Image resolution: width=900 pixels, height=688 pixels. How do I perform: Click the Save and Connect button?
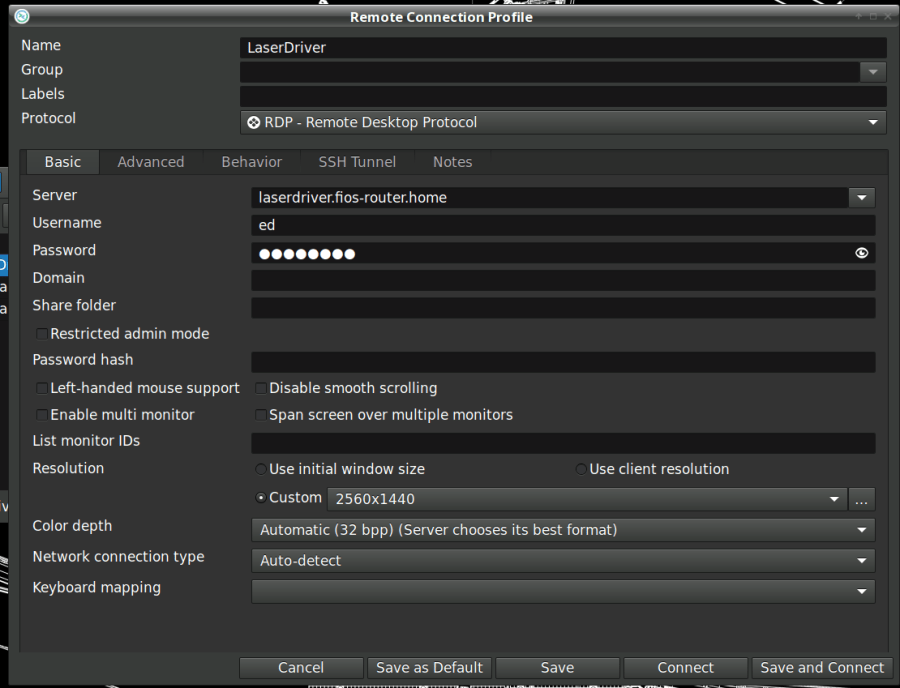(x=822, y=668)
